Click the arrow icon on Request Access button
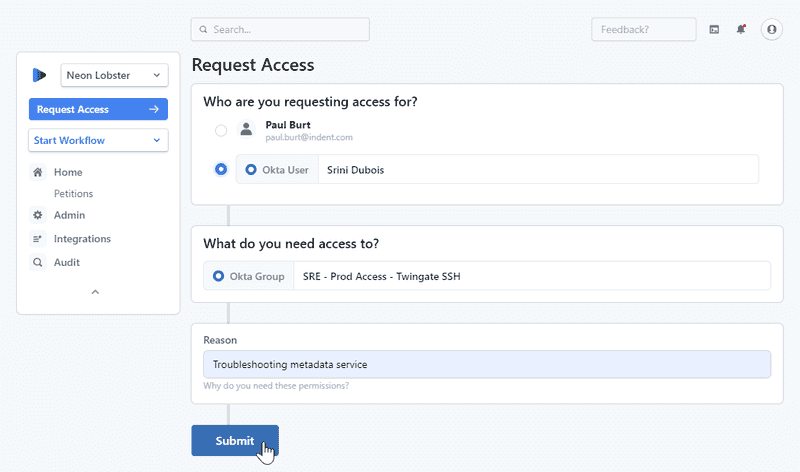This screenshot has height=472, width=800. (x=154, y=109)
